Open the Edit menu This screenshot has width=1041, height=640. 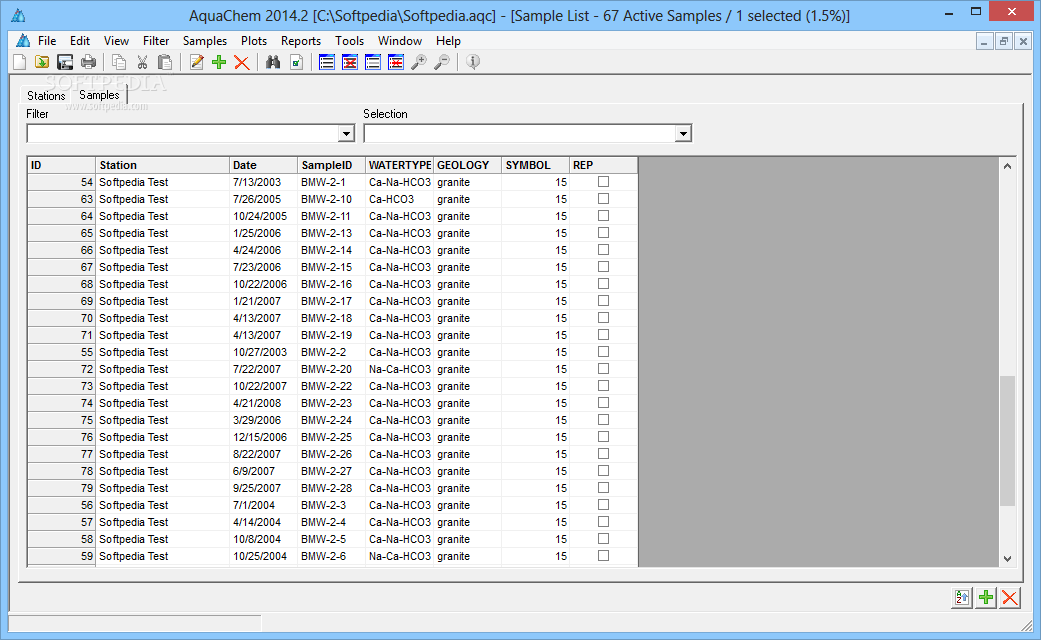(80, 40)
